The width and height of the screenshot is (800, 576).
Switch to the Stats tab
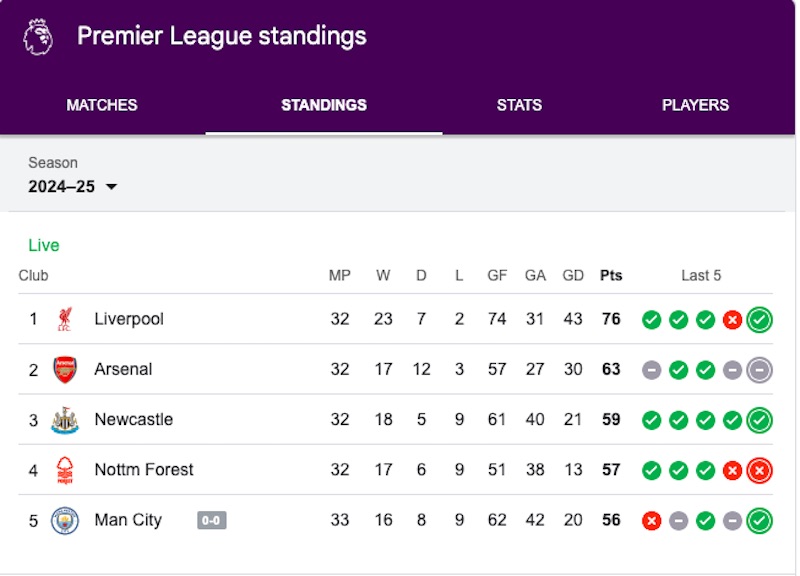[519, 105]
